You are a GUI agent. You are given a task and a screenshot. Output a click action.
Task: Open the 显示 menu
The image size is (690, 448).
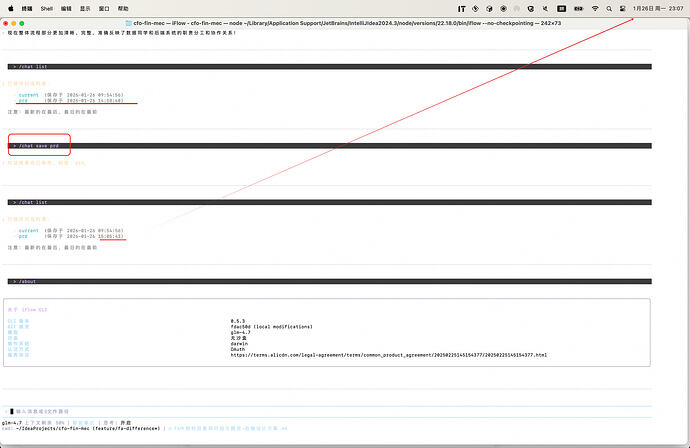86,8
